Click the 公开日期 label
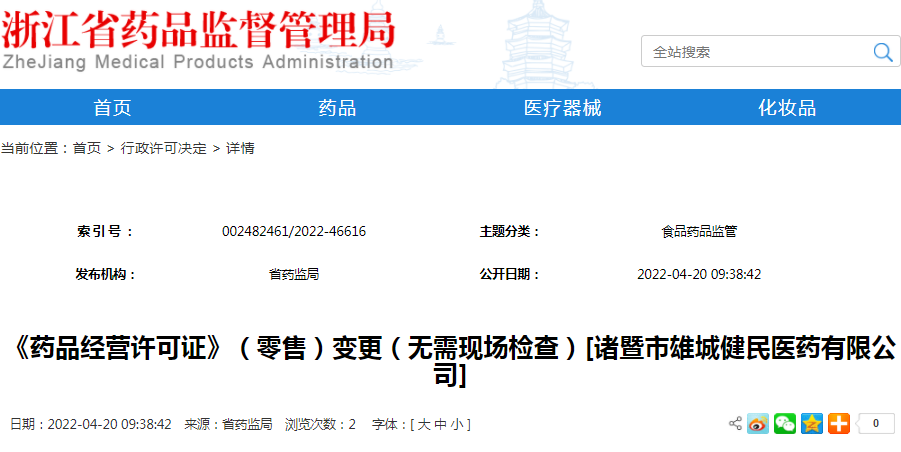 coord(510,275)
